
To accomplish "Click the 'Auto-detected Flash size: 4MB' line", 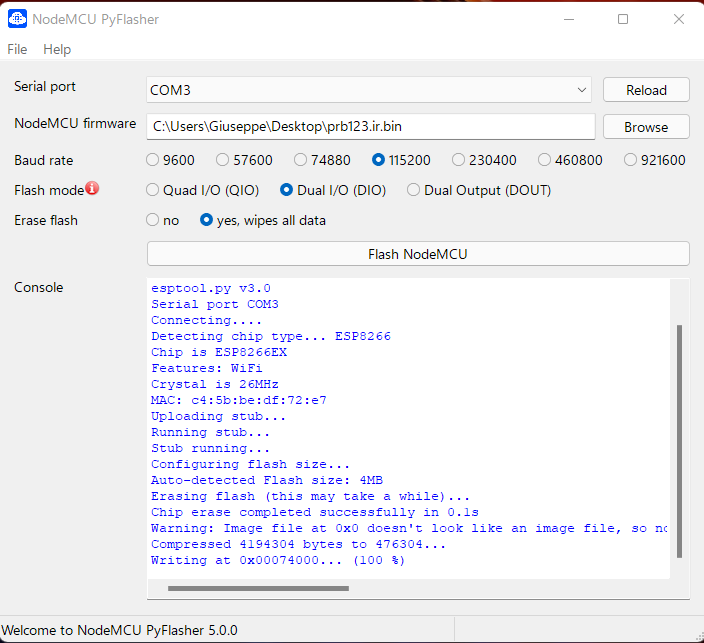I will pyautogui.click(x=267, y=480).
